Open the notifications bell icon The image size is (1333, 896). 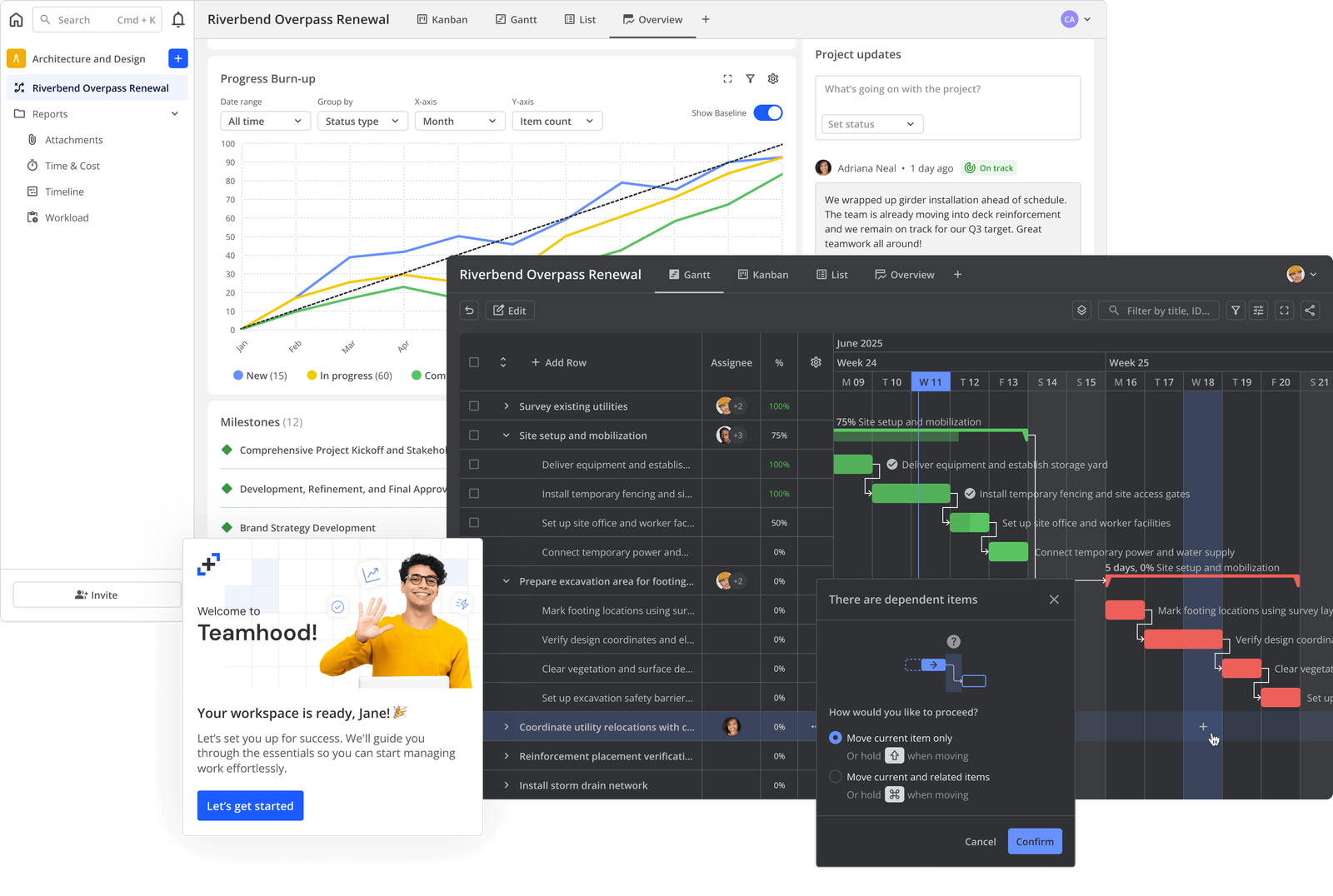pos(178,19)
